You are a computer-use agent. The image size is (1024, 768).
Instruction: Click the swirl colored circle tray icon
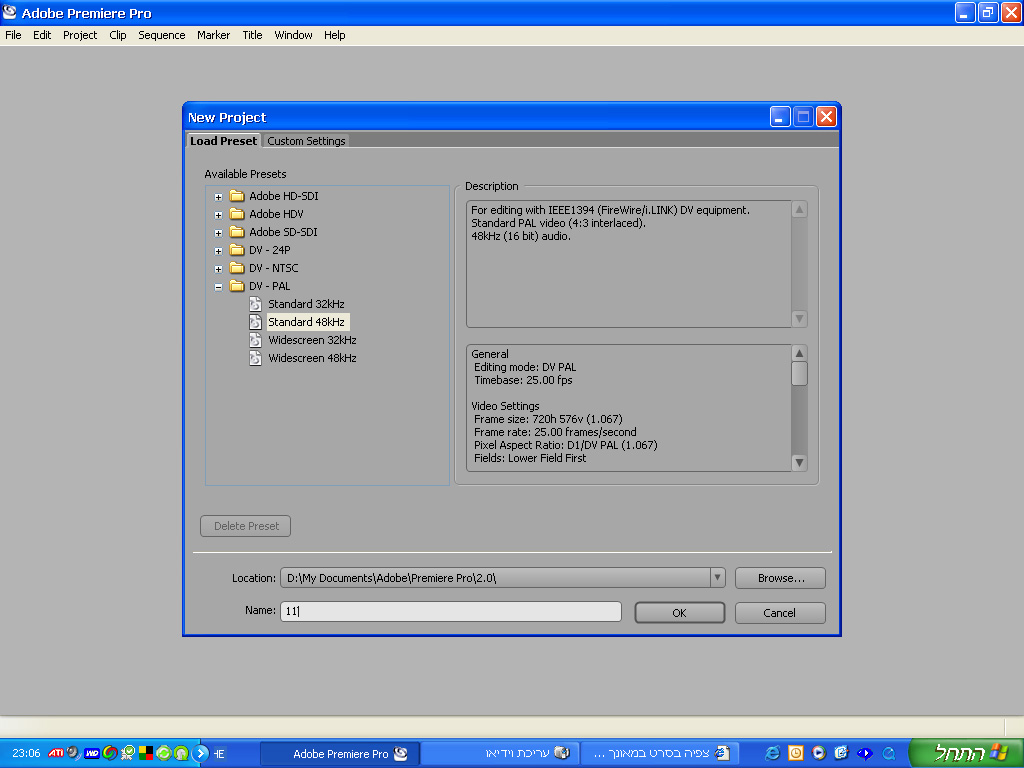point(110,753)
